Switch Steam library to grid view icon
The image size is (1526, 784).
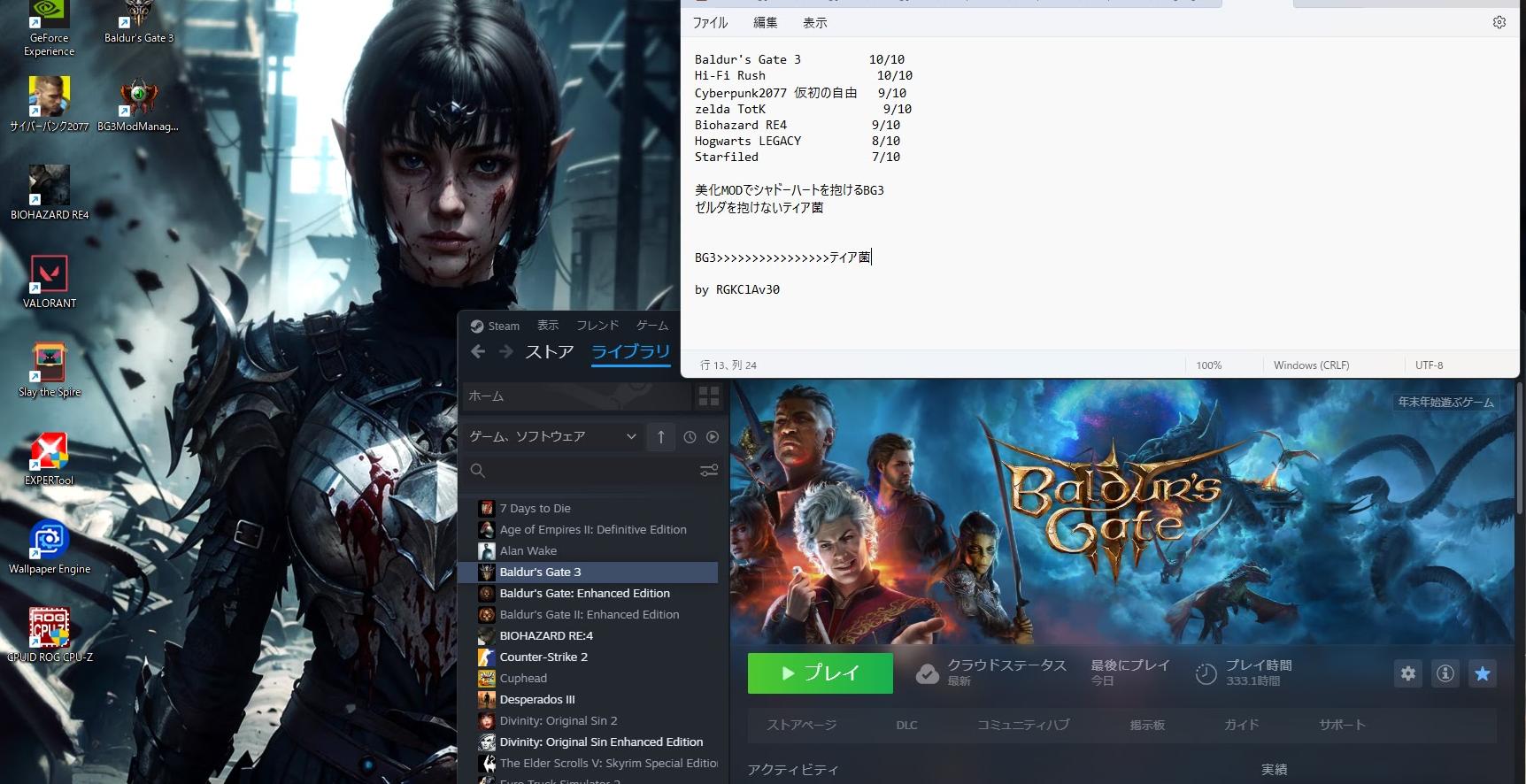[x=709, y=396]
